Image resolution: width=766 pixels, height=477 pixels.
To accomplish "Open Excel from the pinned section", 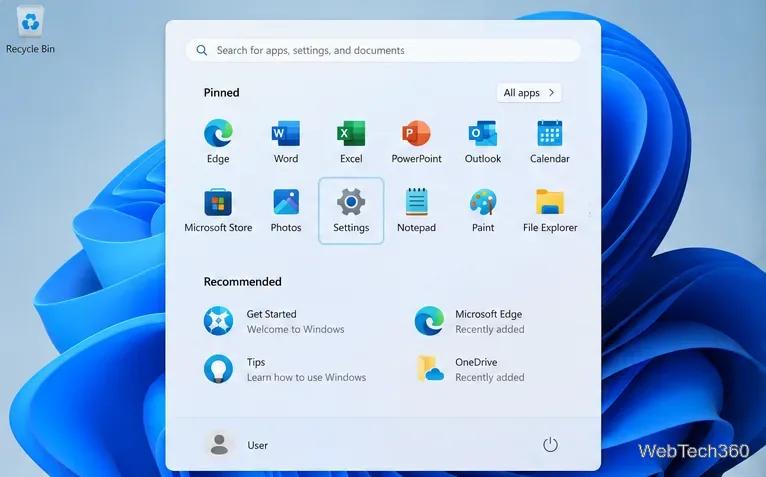I will click(351, 141).
